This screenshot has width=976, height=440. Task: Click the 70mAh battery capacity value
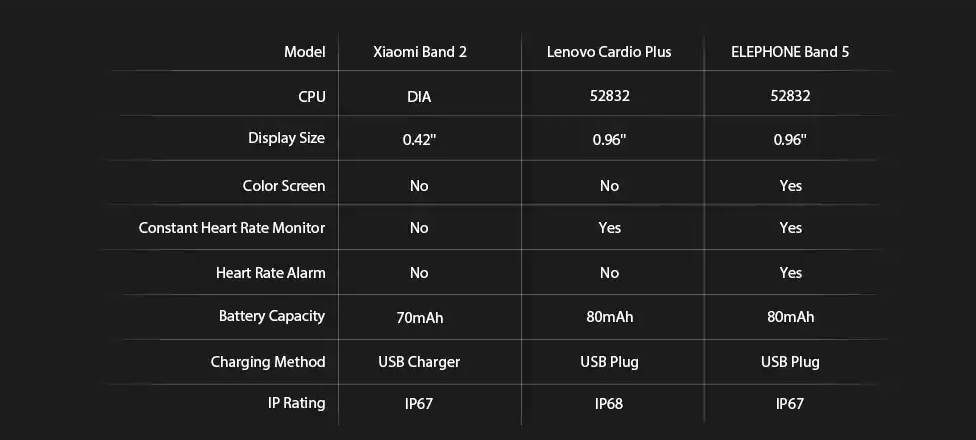click(419, 318)
